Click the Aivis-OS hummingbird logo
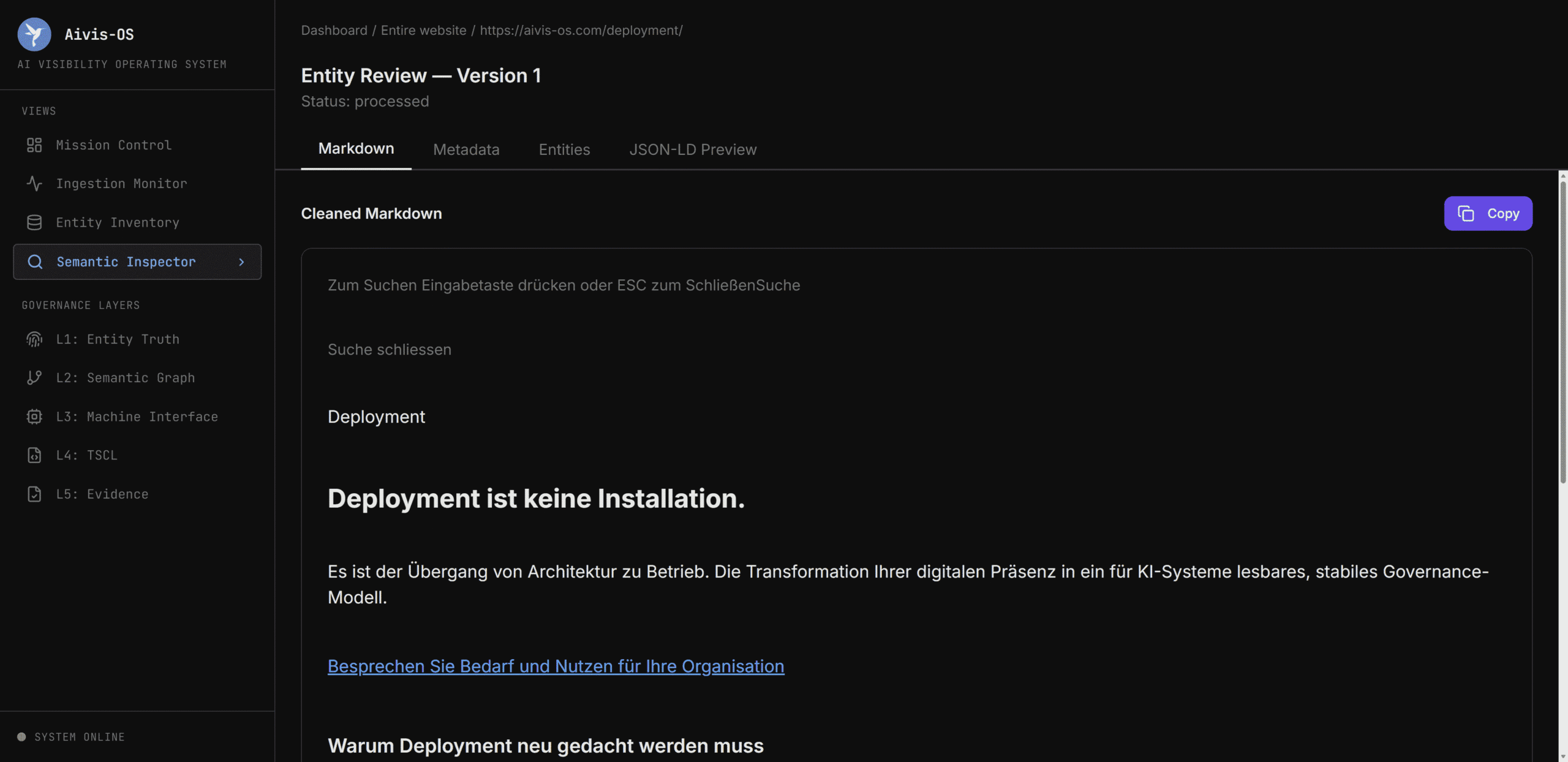This screenshot has height=762, width=1568. (x=34, y=34)
